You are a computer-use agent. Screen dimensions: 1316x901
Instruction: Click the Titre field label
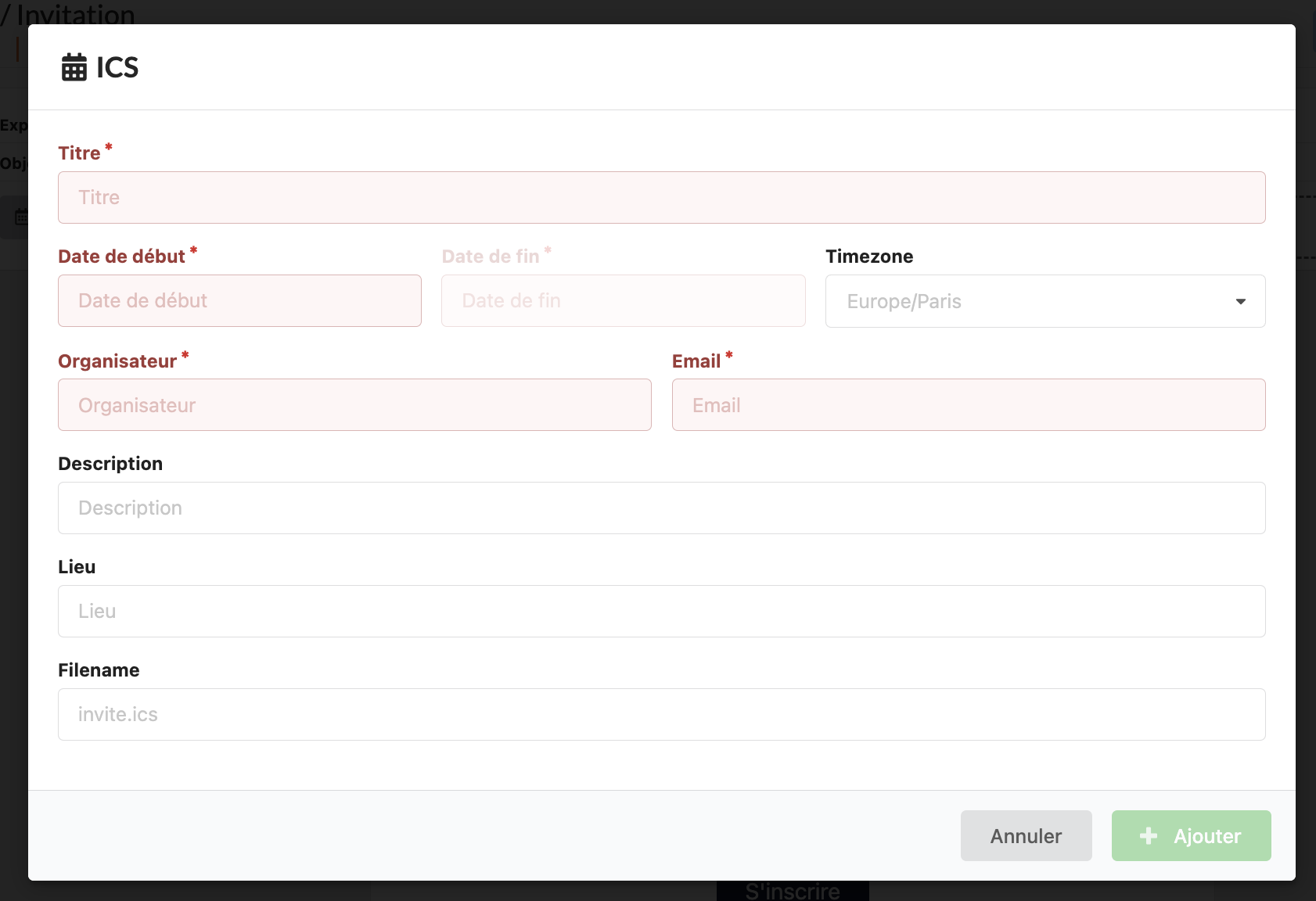pos(79,153)
